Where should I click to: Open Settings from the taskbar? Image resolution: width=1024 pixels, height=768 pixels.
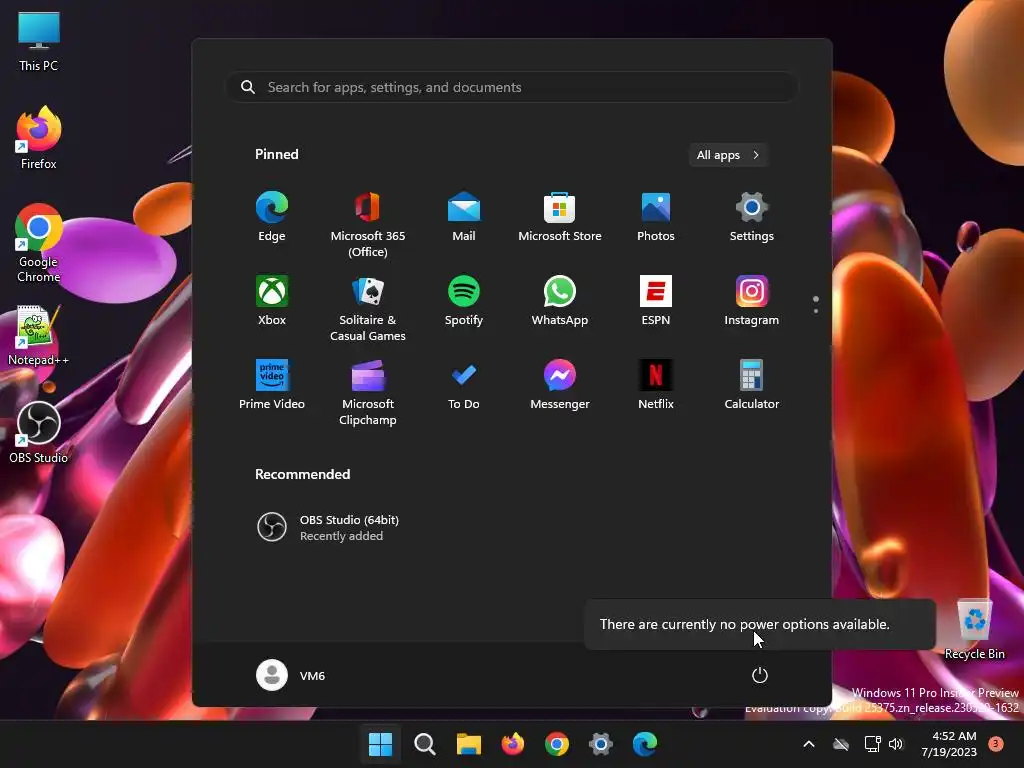[601, 744]
